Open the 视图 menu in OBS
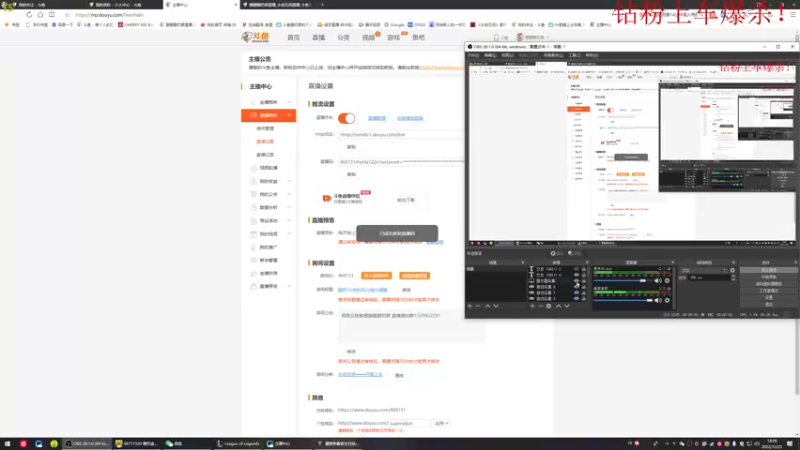Image resolution: width=800 pixels, height=450 pixels. tap(507, 55)
